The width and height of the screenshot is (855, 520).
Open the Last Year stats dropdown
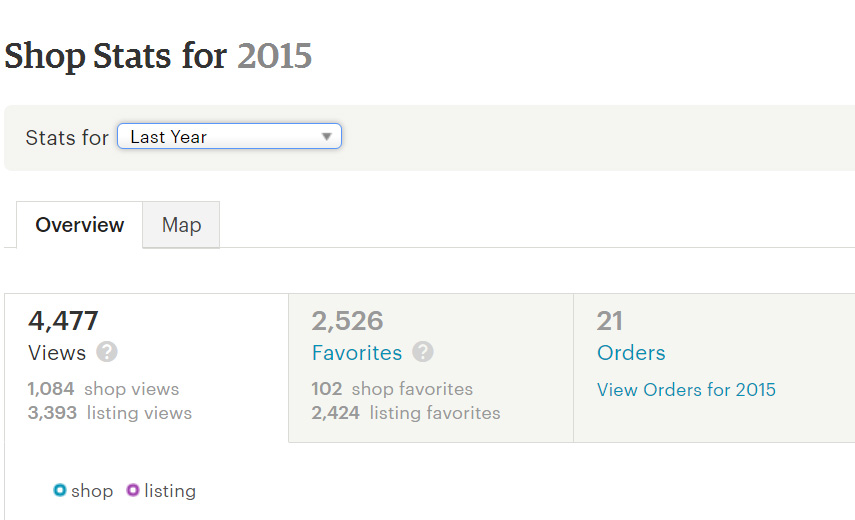229,137
